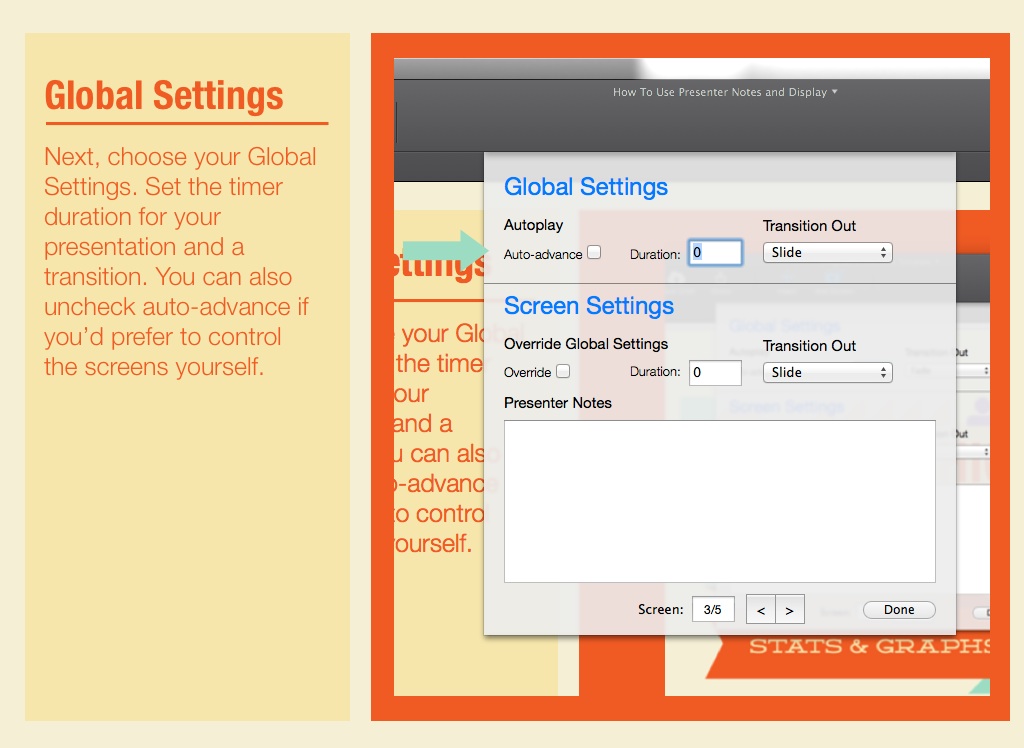Advance to next screen with > button
This screenshot has width=1024, height=748.
[789, 610]
